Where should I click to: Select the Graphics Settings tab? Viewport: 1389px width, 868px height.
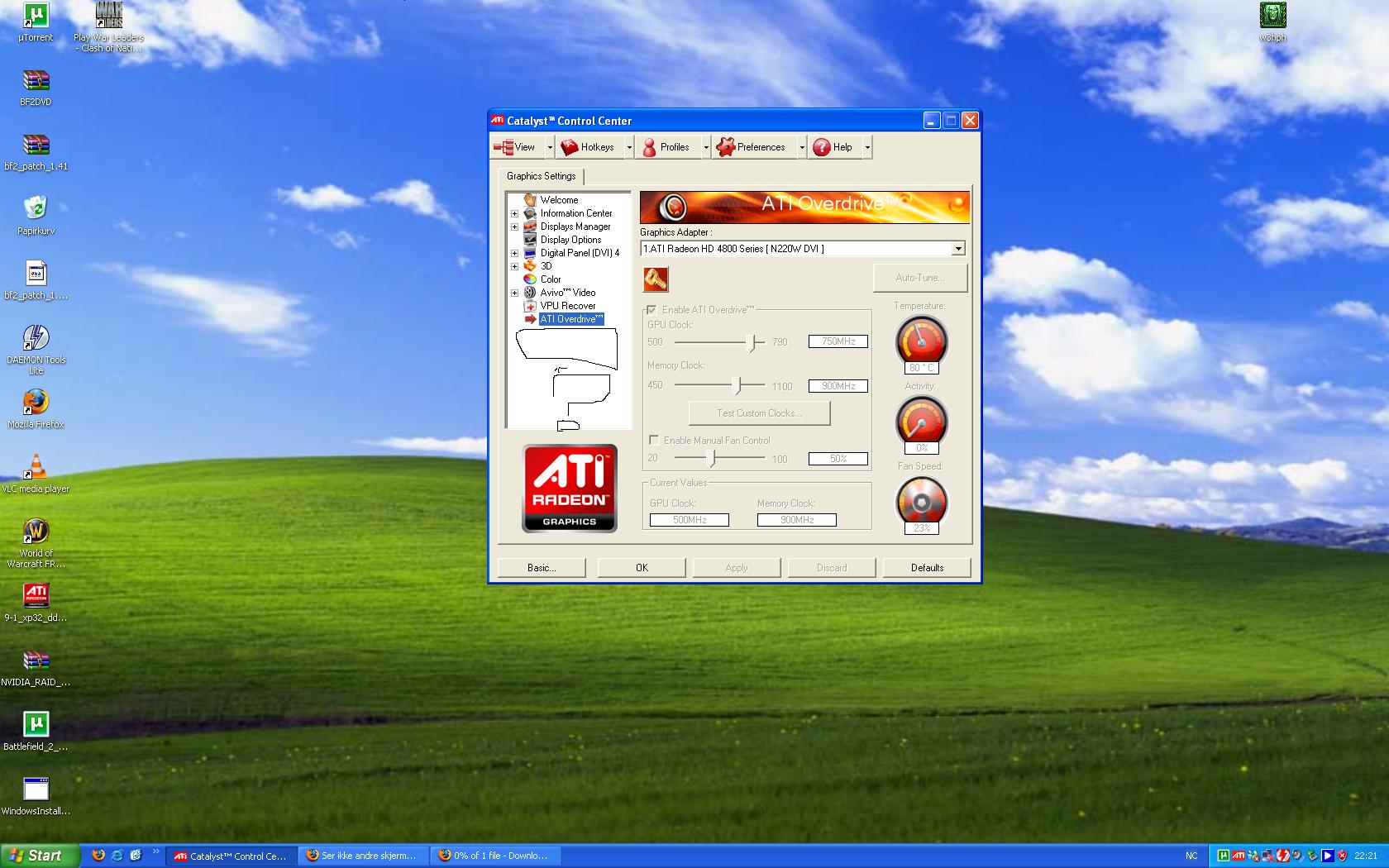click(541, 176)
